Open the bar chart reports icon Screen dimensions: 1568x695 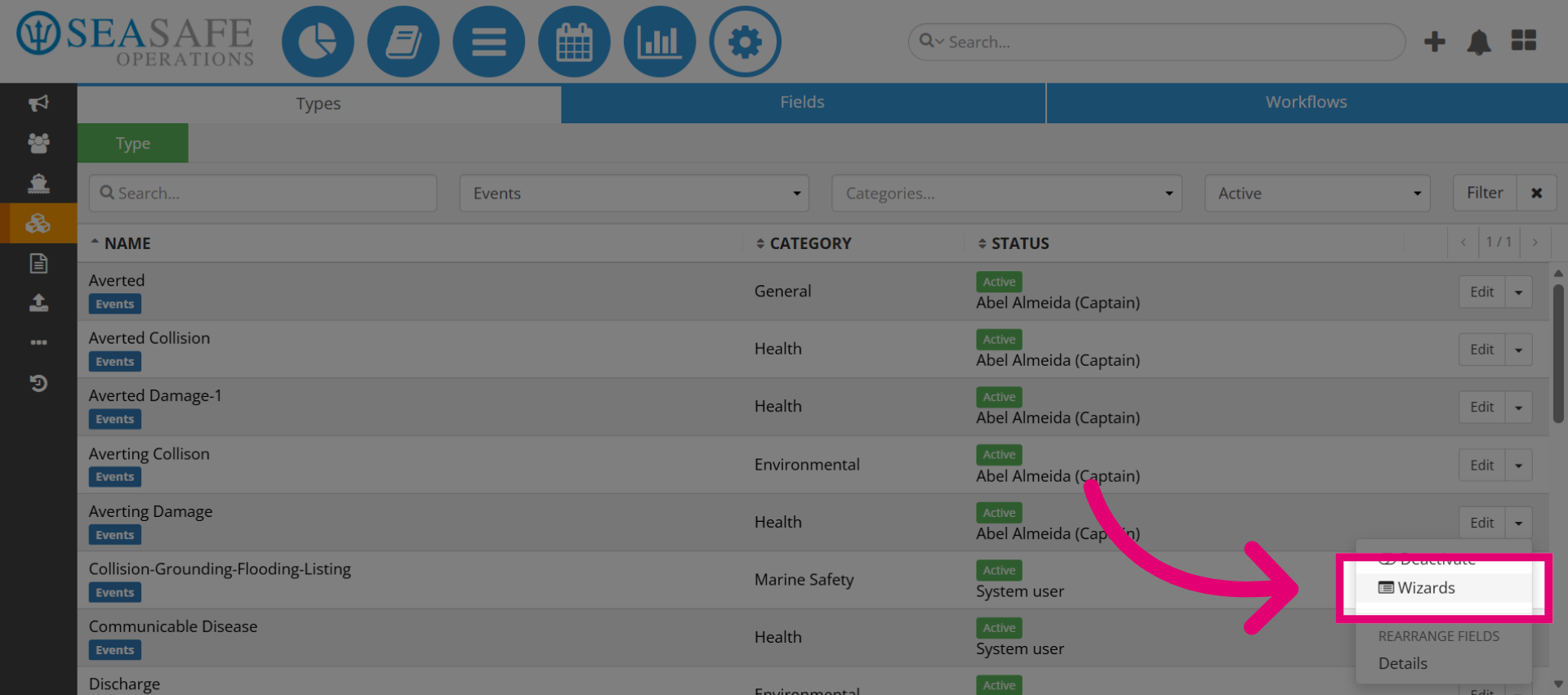659,42
